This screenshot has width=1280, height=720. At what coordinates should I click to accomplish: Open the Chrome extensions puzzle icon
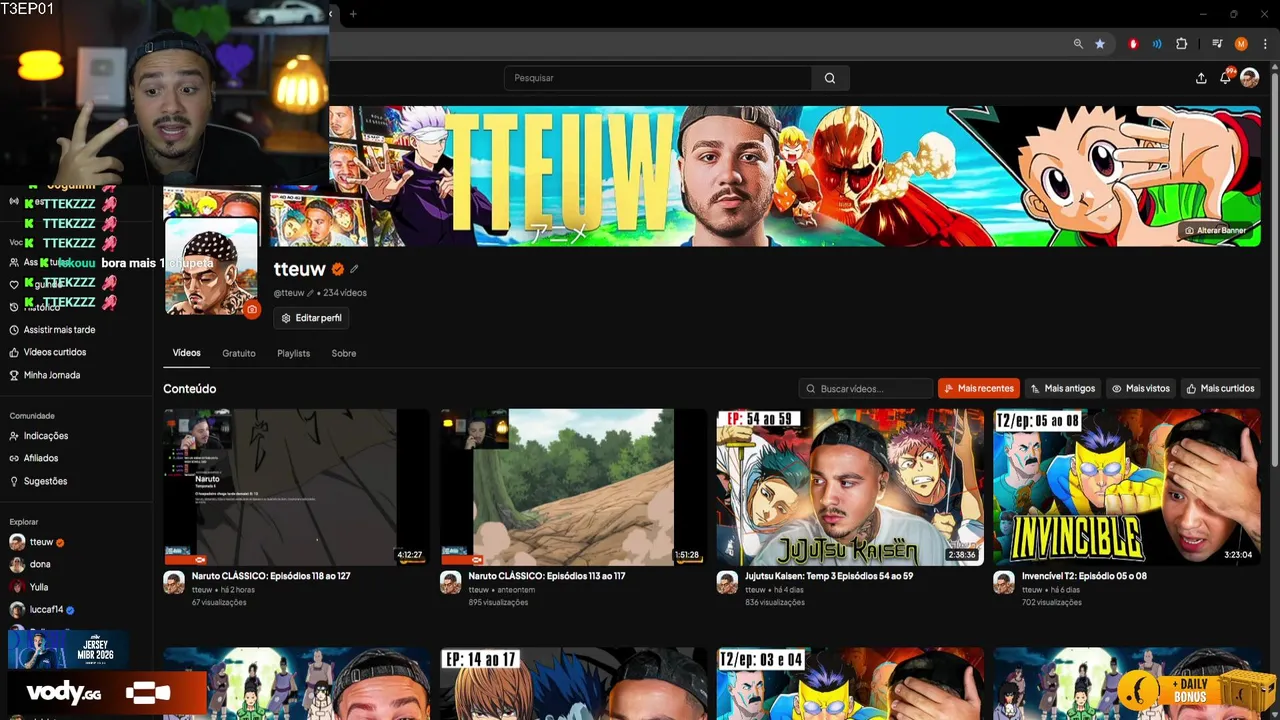[1181, 44]
